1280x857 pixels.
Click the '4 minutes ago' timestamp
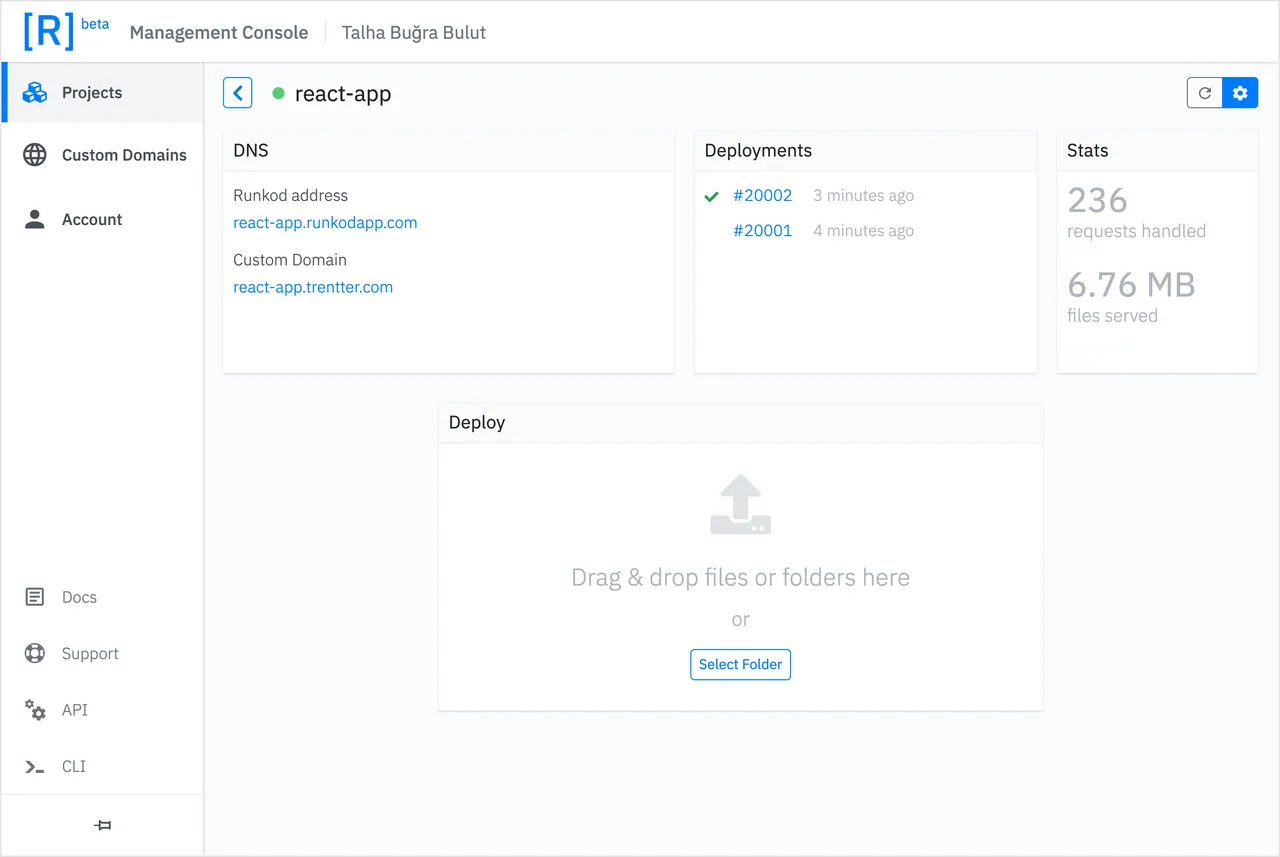[863, 230]
